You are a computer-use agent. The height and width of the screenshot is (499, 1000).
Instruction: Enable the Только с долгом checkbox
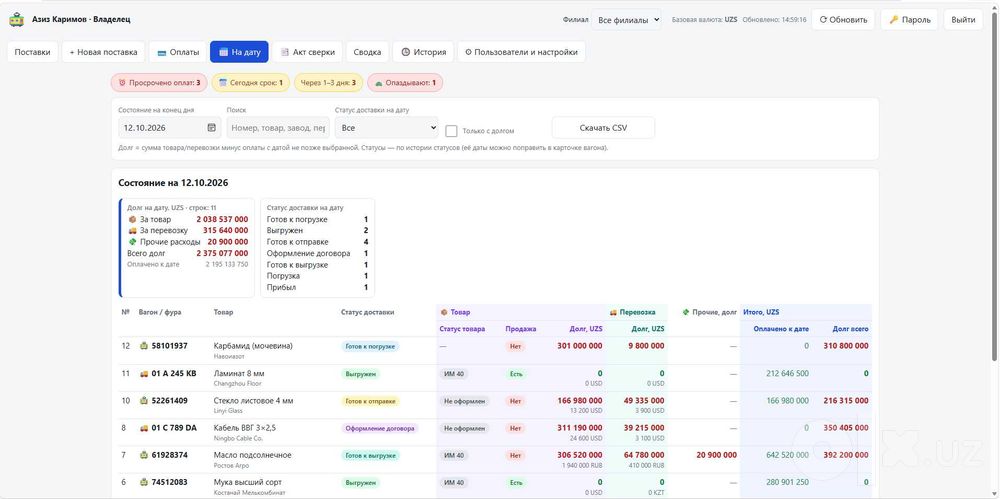pos(451,131)
